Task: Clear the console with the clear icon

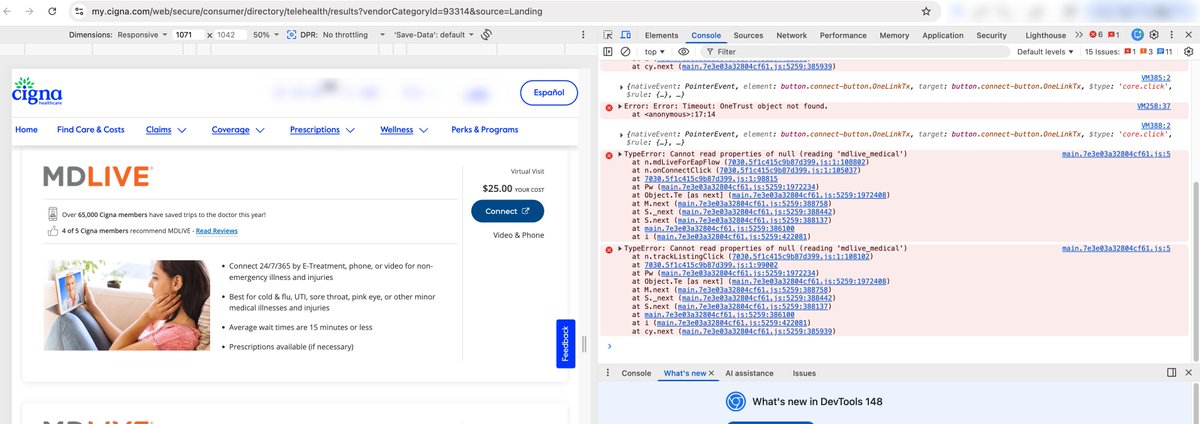Action: tap(626, 51)
